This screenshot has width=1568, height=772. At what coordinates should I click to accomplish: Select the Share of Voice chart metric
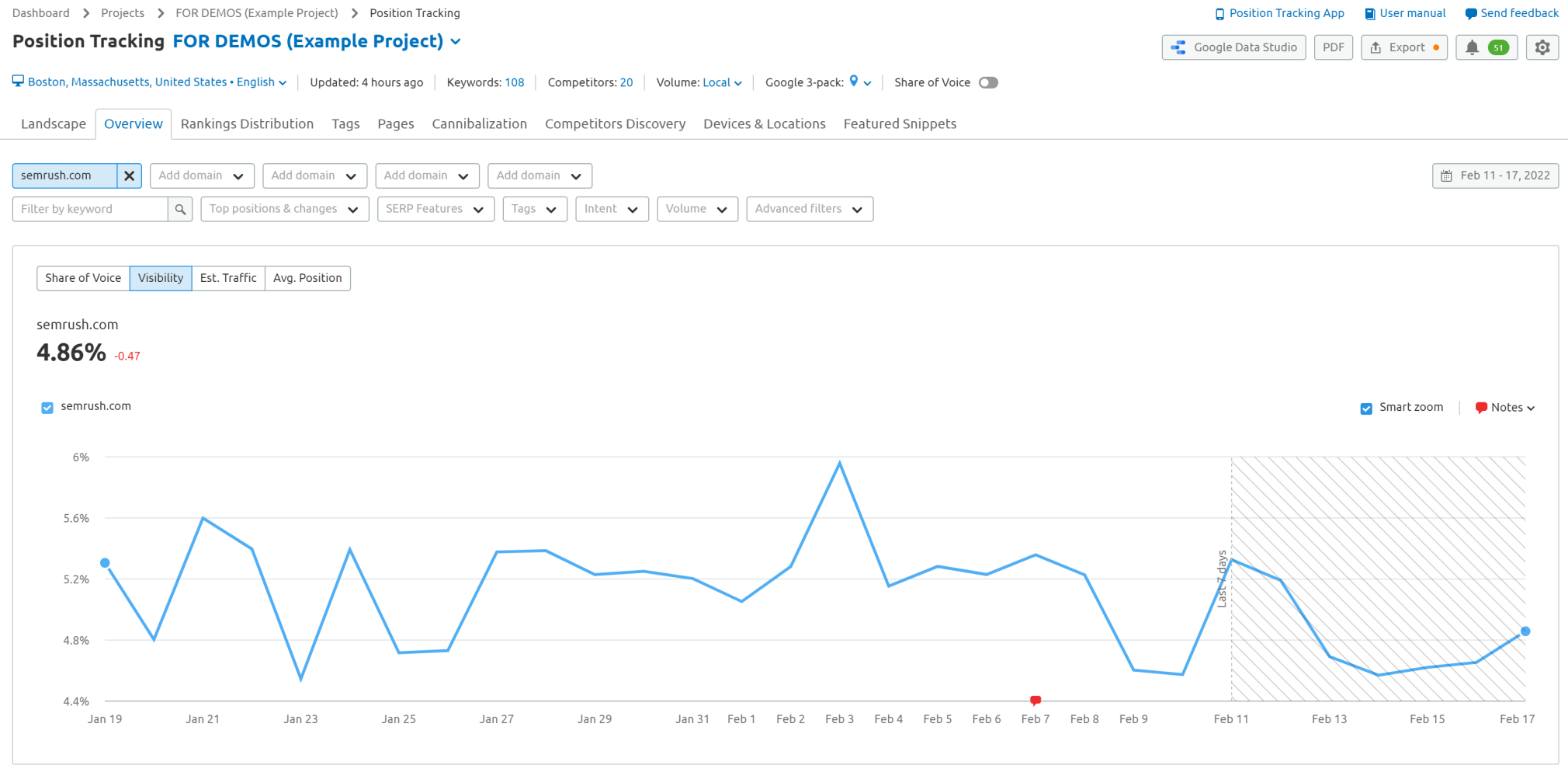(x=83, y=278)
